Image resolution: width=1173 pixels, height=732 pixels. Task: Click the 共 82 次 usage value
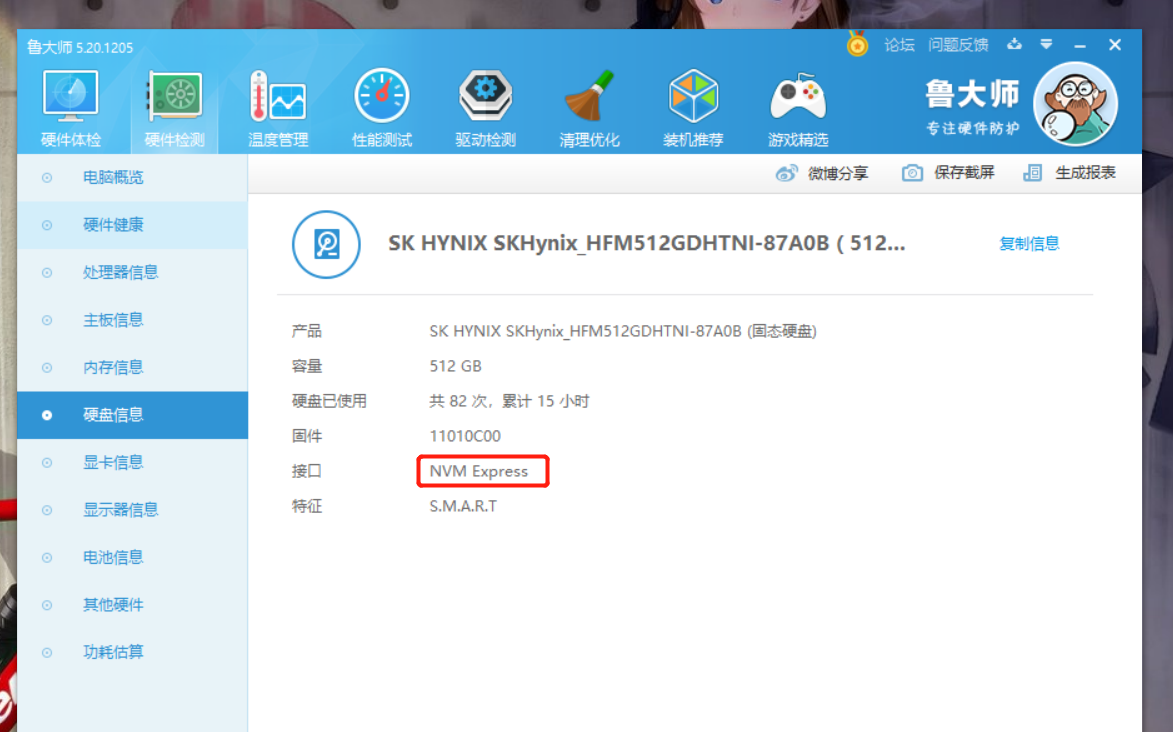click(509, 401)
